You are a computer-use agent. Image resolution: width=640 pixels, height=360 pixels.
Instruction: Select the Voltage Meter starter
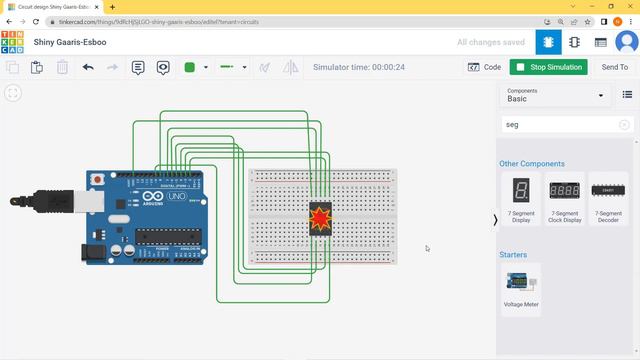(521, 290)
